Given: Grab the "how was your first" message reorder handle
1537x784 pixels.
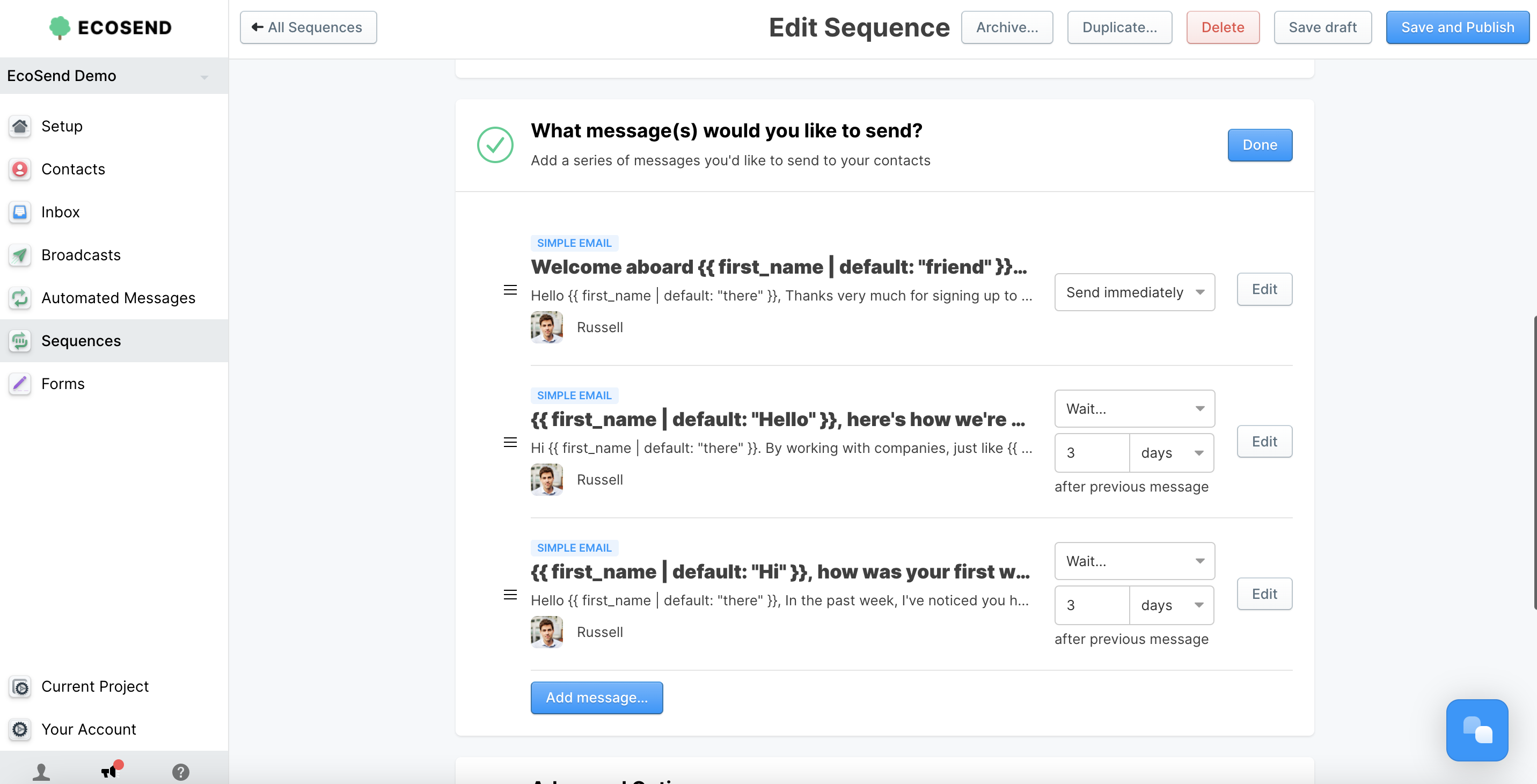Looking at the screenshot, I should point(510,595).
